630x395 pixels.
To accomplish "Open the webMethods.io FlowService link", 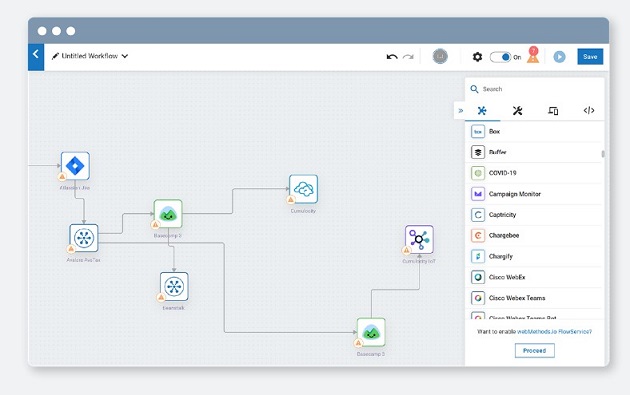I will tap(554, 332).
